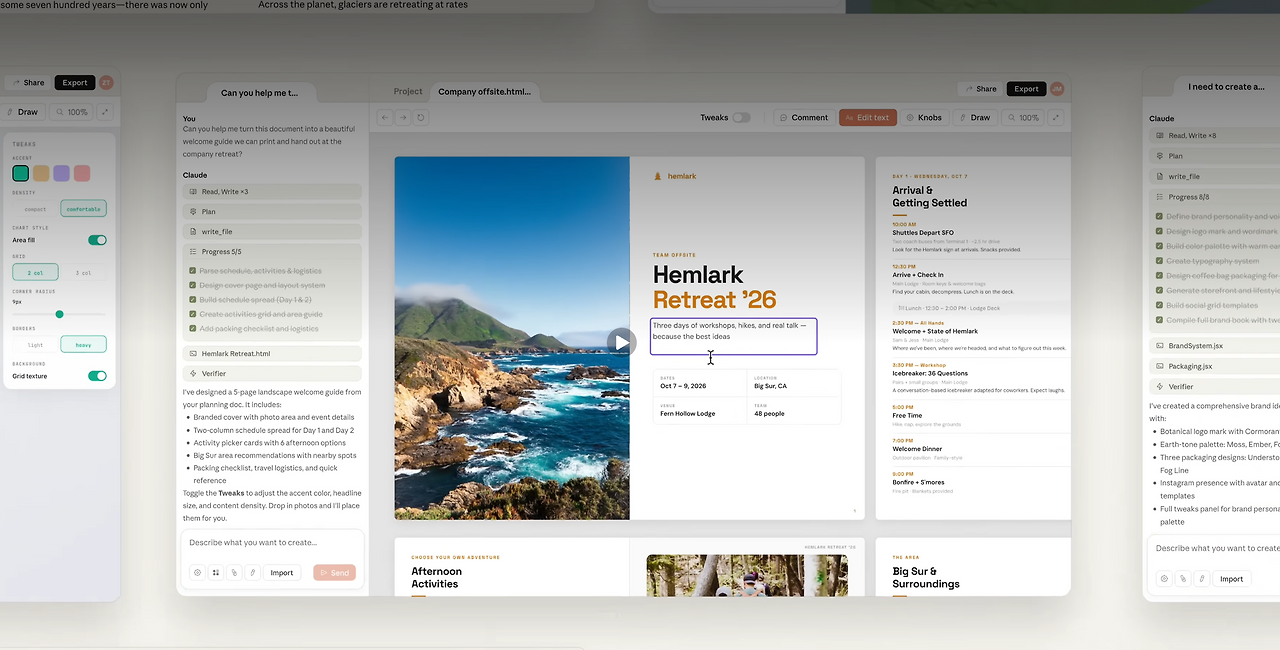The width and height of the screenshot is (1280, 650).
Task: Click Share in the center window
Action: pos(981,89)
